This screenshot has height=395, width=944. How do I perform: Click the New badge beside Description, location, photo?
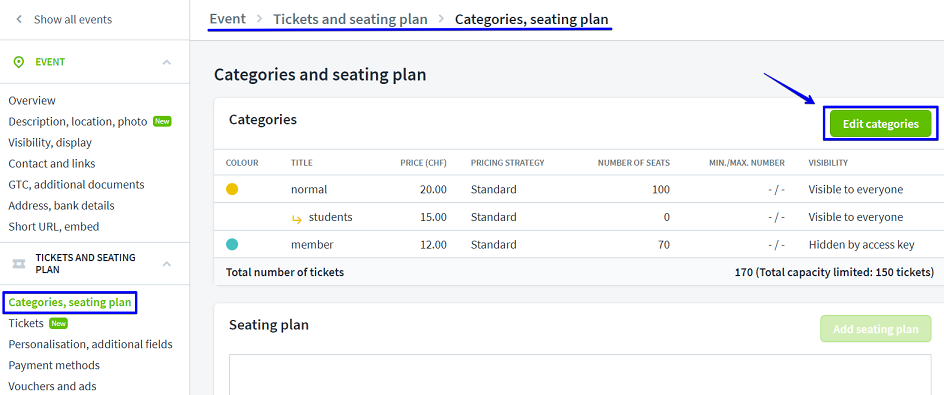pos(162,122)
